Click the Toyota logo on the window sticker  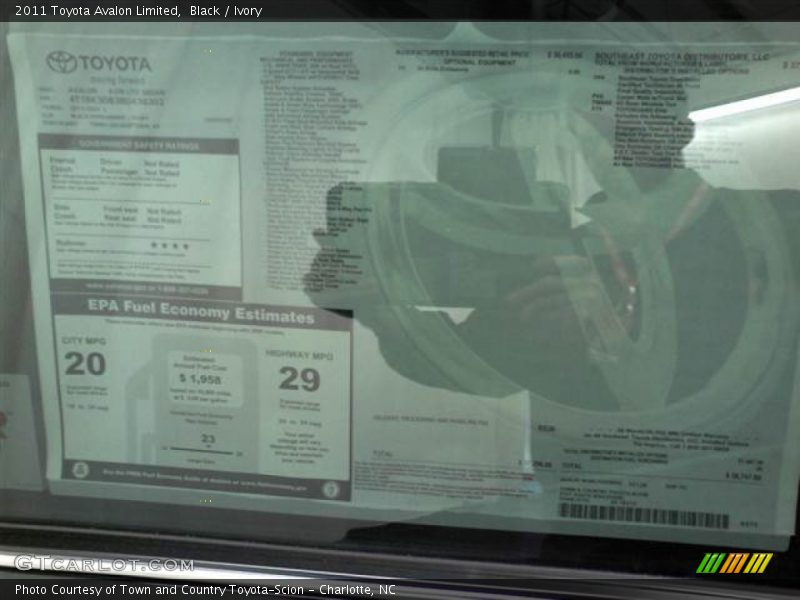click(61, 62)
